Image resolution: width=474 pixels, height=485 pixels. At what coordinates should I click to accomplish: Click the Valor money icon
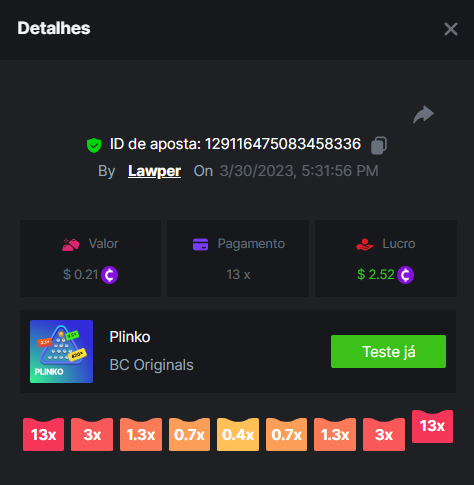click(x=71, y=244)
